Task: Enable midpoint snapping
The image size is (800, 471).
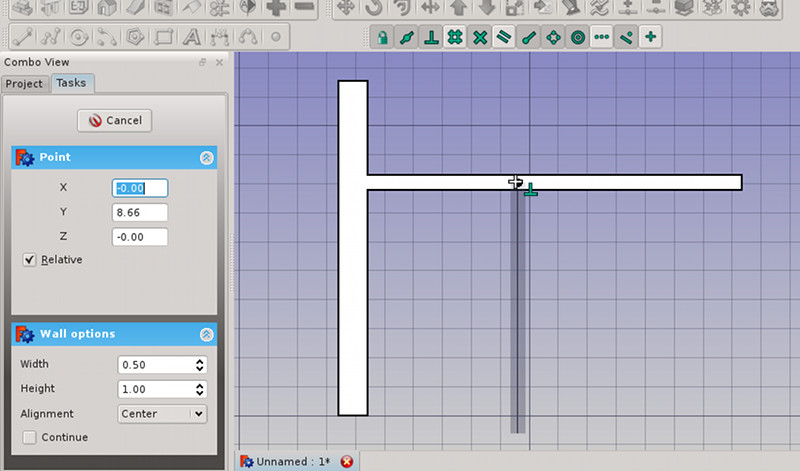Action: point(406,37)
